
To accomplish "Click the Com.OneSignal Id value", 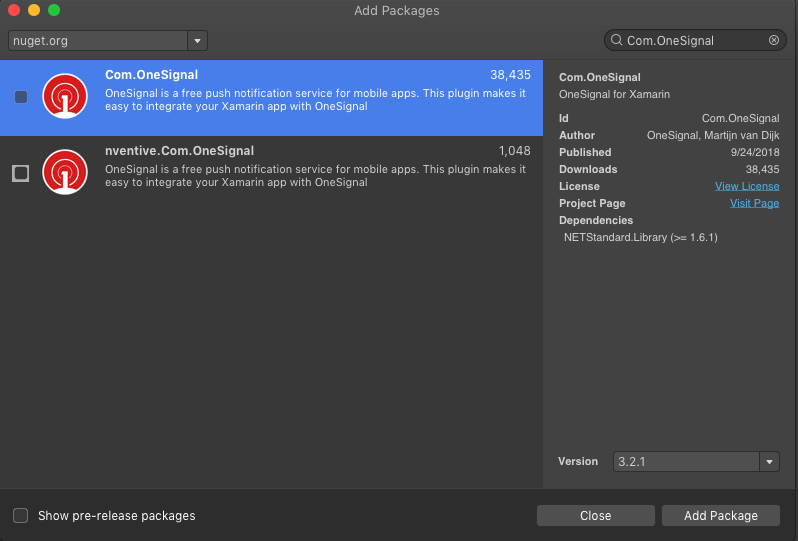I will [x=740, y=118].
